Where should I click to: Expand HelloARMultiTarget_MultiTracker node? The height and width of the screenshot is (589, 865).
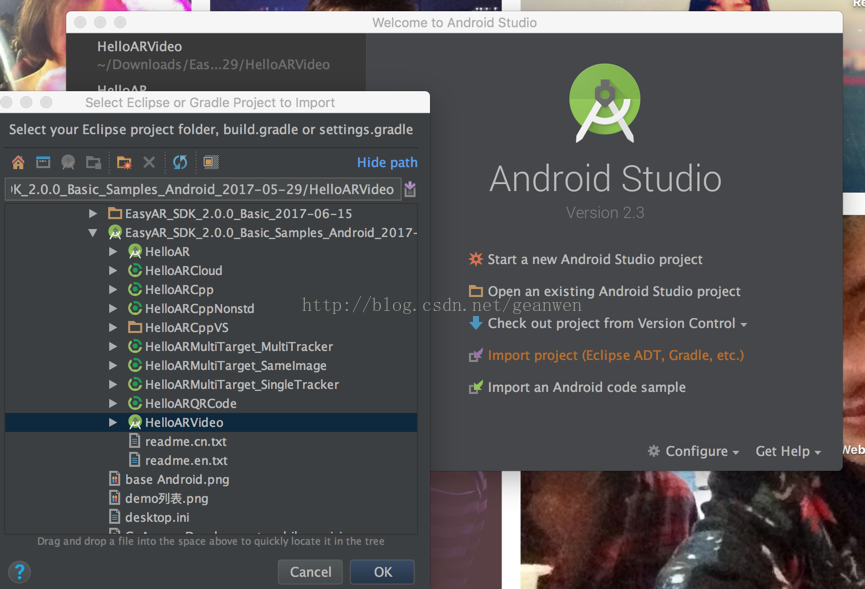point(113,346)
